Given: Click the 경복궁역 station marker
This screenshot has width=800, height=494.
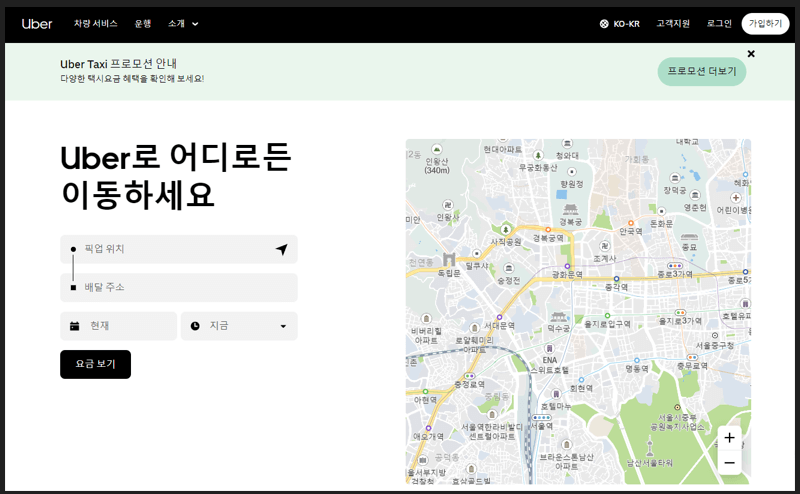Looking at the screenshot, I should pos(548,230).
